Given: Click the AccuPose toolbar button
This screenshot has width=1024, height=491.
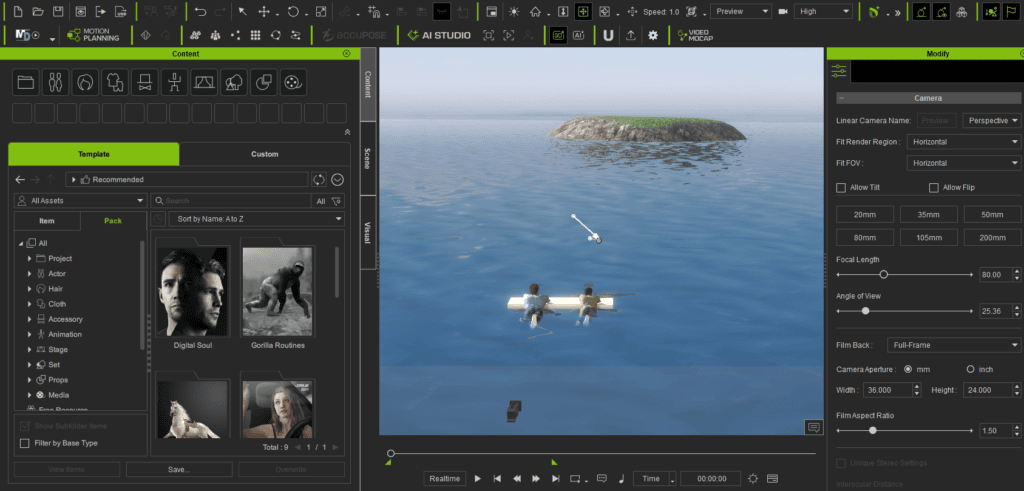Looking at the screenshot, I should pos(355,36).
